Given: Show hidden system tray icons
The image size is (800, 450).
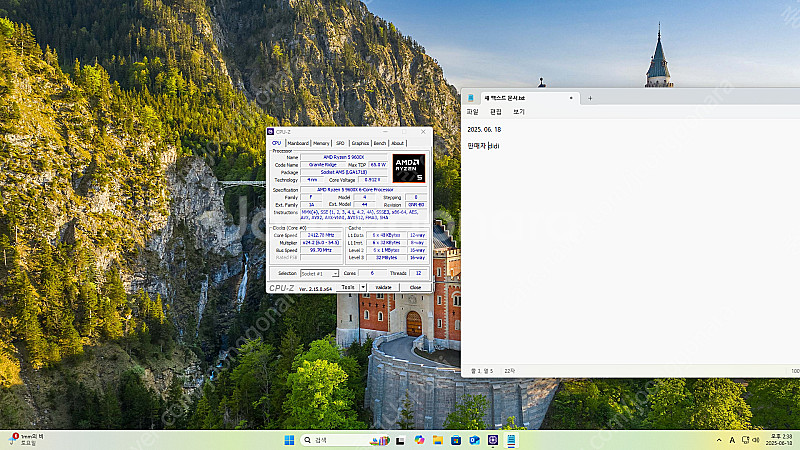Looking at the screenshot, I should click(719, 440).
